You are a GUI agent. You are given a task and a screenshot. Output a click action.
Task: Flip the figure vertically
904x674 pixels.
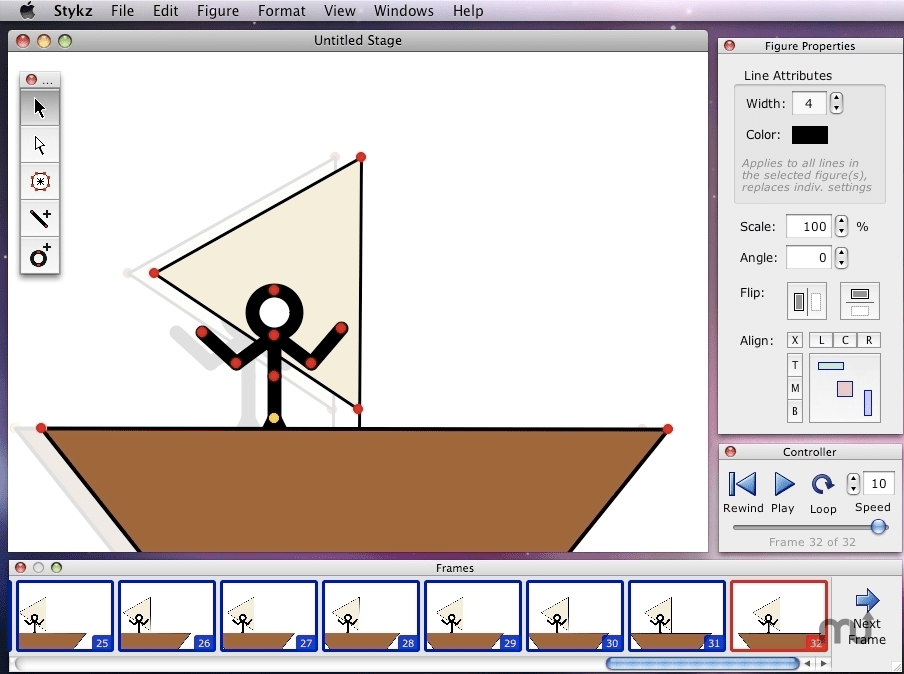tap(859, 301)
